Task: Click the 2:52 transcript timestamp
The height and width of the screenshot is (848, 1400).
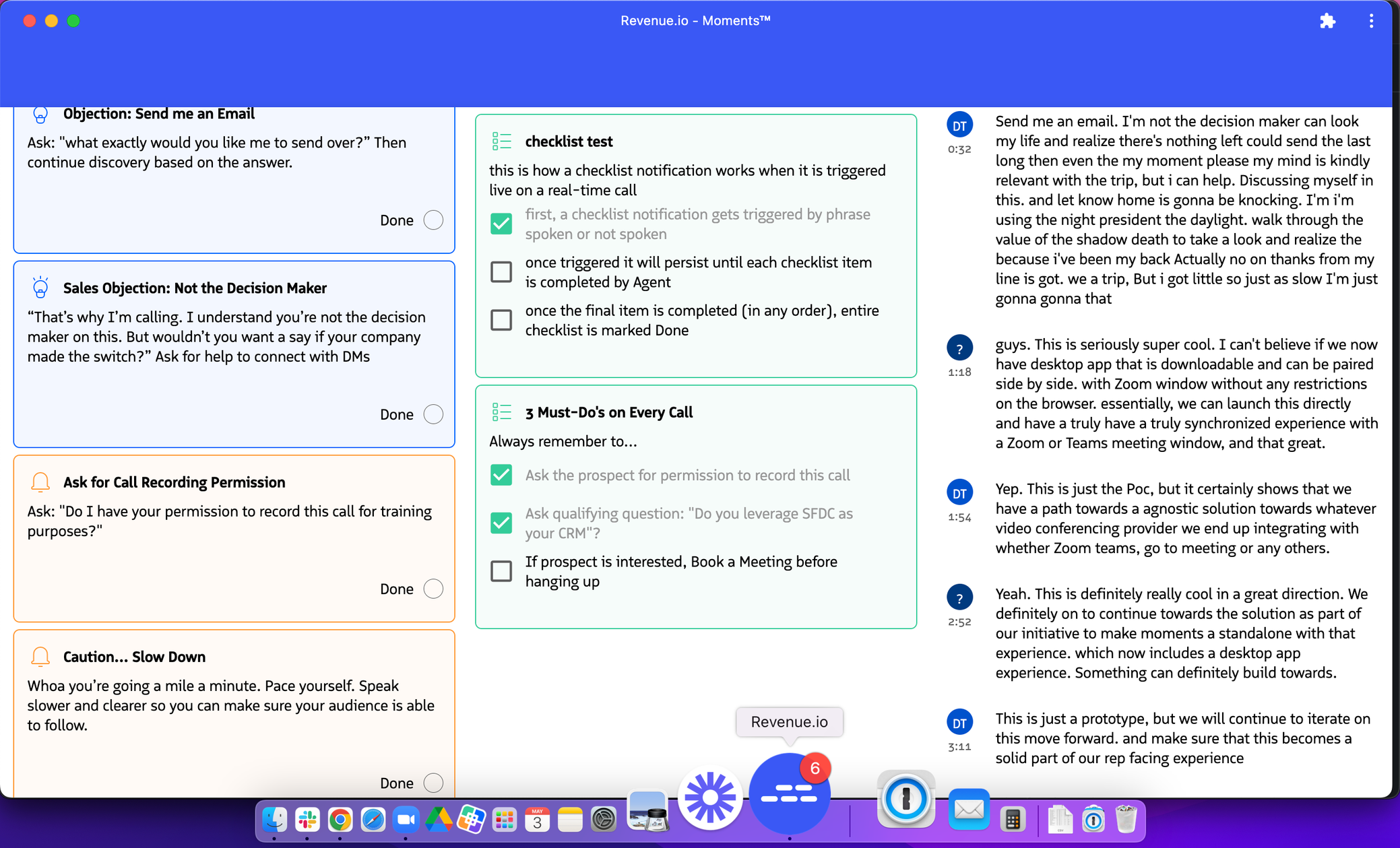Action: (959, 622)
